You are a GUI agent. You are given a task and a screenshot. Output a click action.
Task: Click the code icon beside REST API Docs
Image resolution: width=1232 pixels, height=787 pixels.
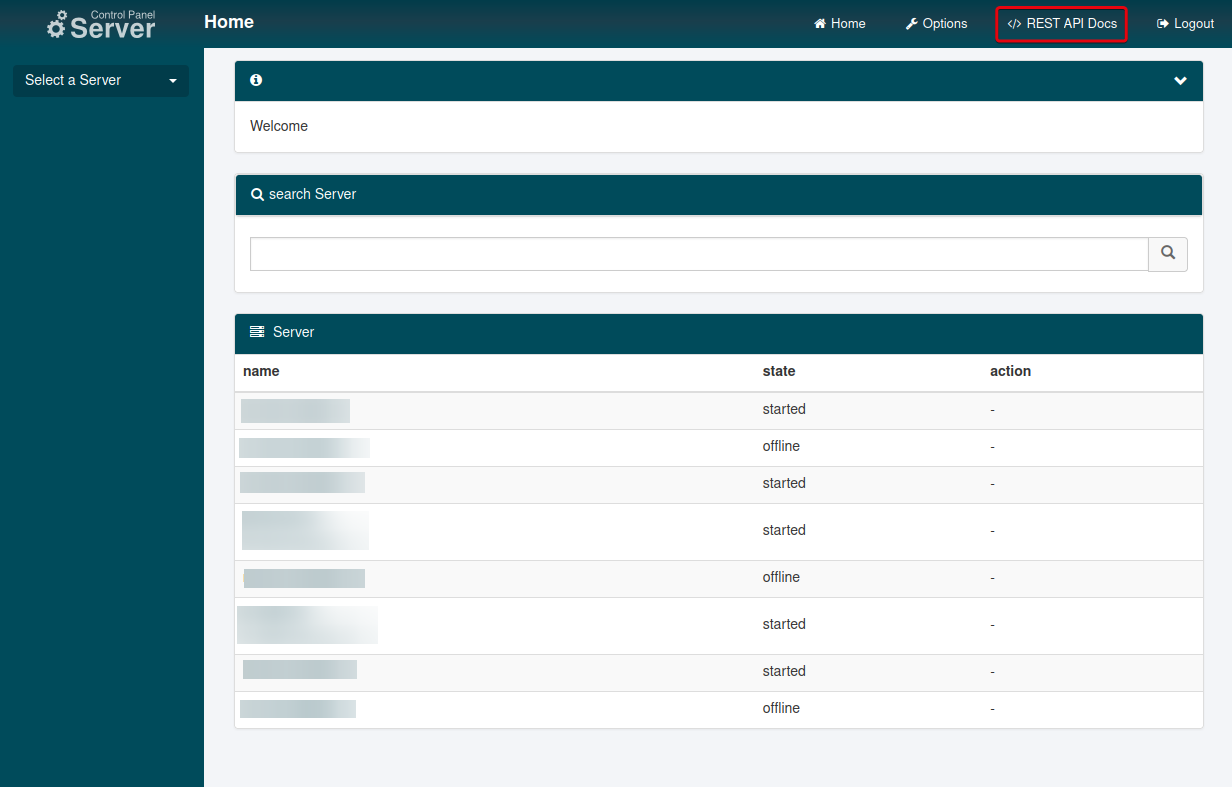[1014, 24]
